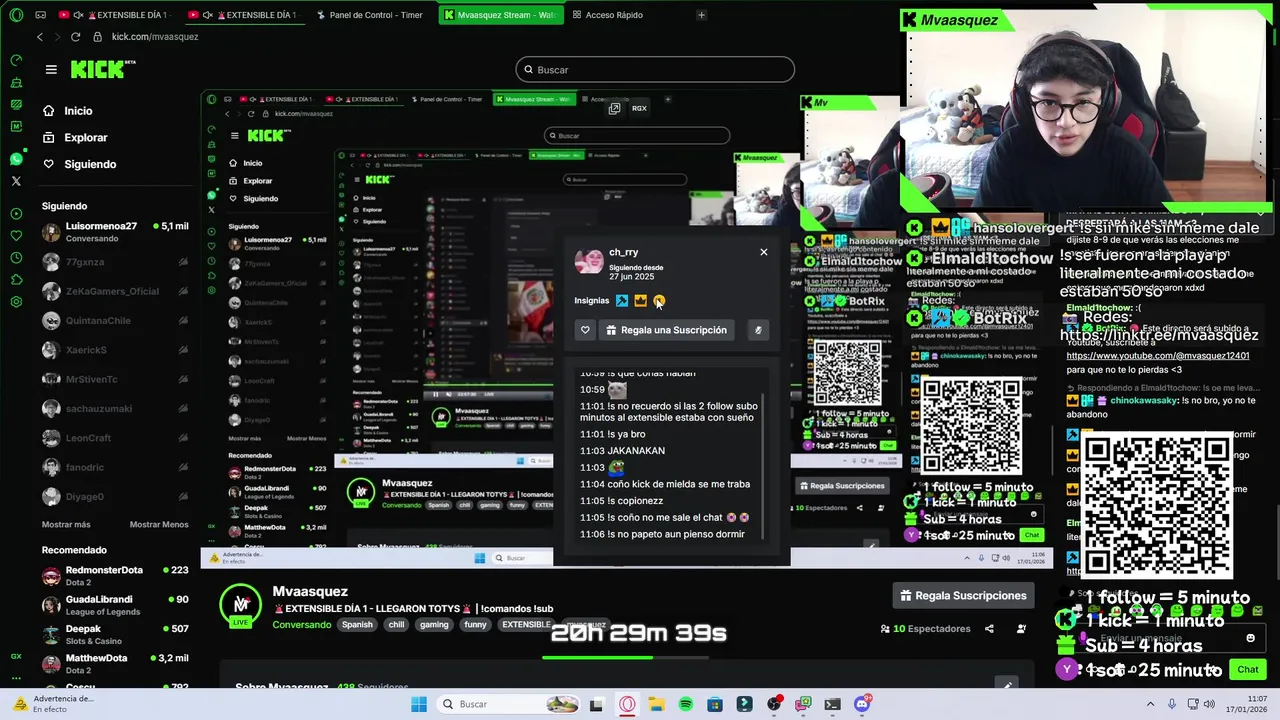Open a new browser tab
Image resolution: width=1280 pixels, height=720 pixels.
pos(701,15)
